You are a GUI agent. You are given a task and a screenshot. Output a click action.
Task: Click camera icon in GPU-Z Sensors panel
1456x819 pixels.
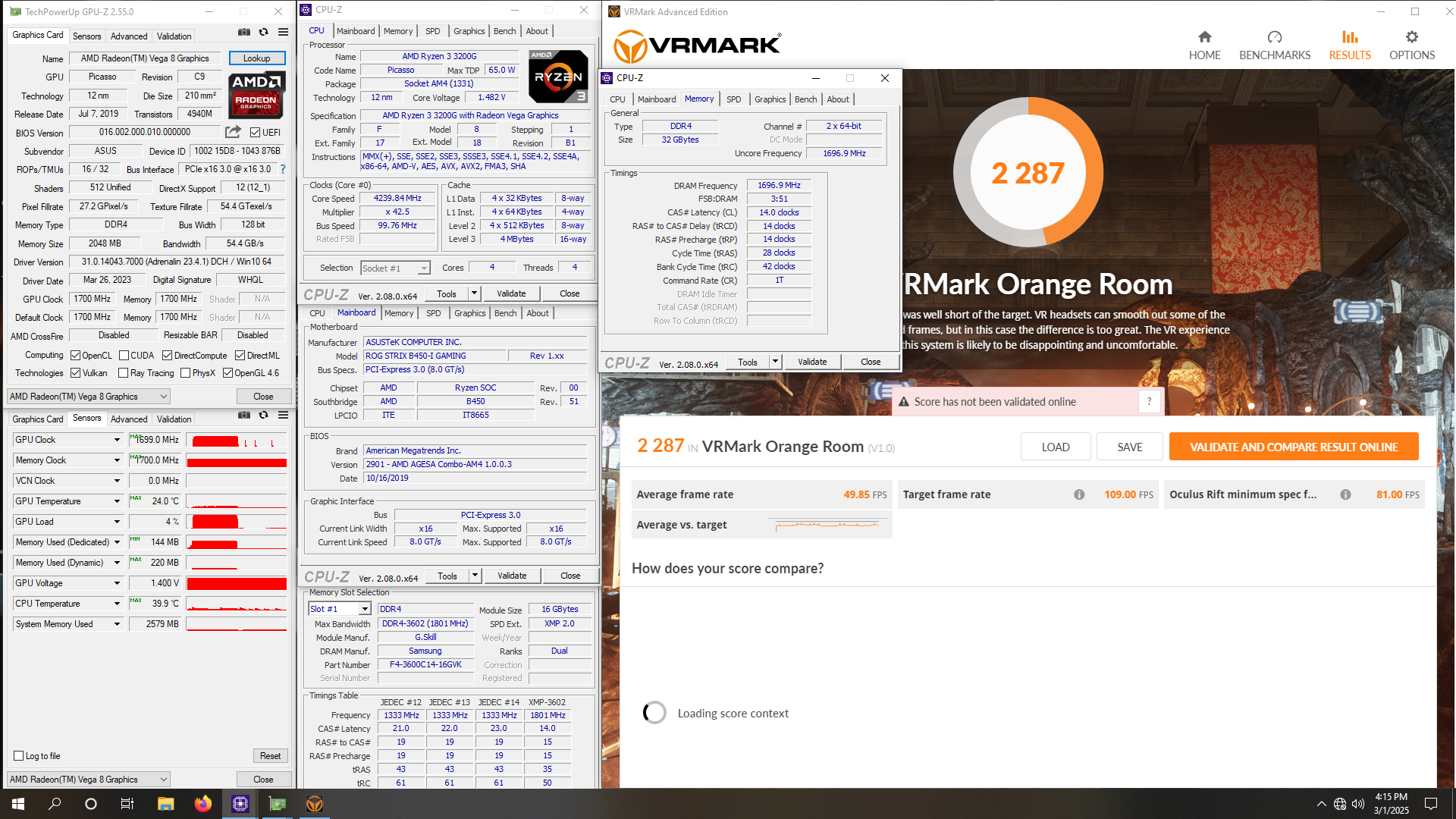click(x=244, y=415)
